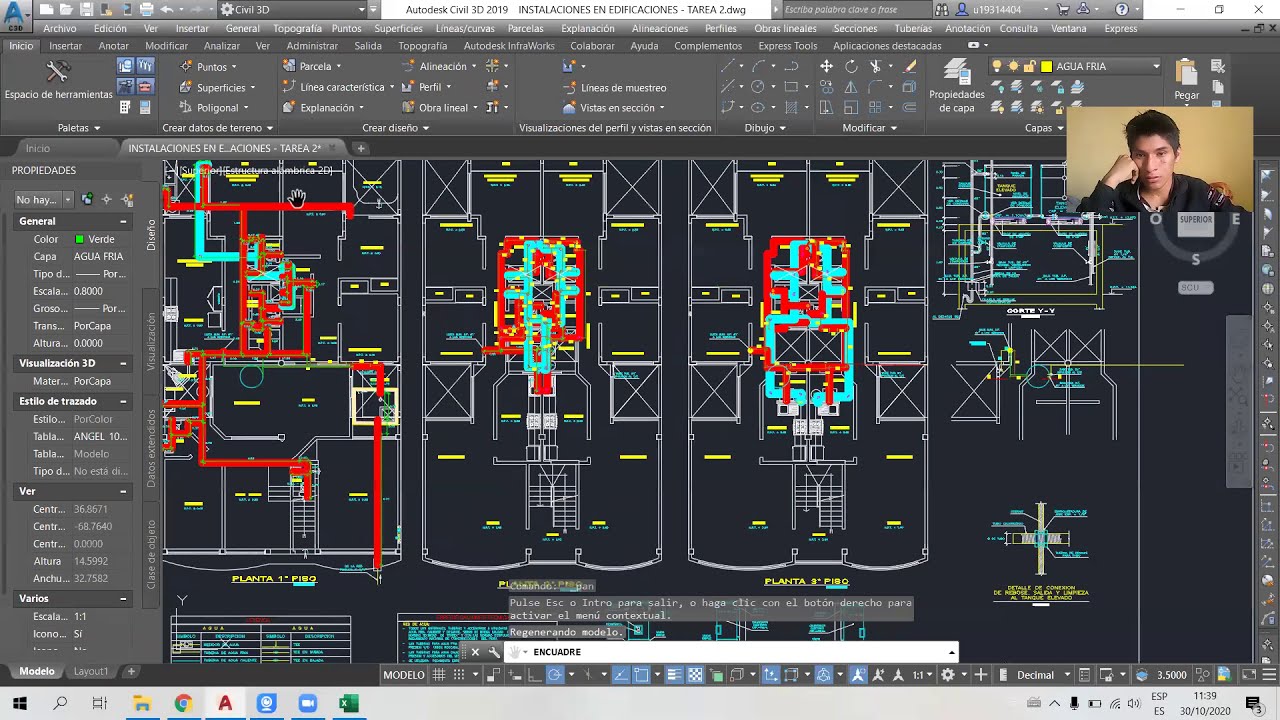Image resolution: width=1280 pixels, height=720 pixels.
Task: Expand the Paletas panel
Action: (79, 128)
